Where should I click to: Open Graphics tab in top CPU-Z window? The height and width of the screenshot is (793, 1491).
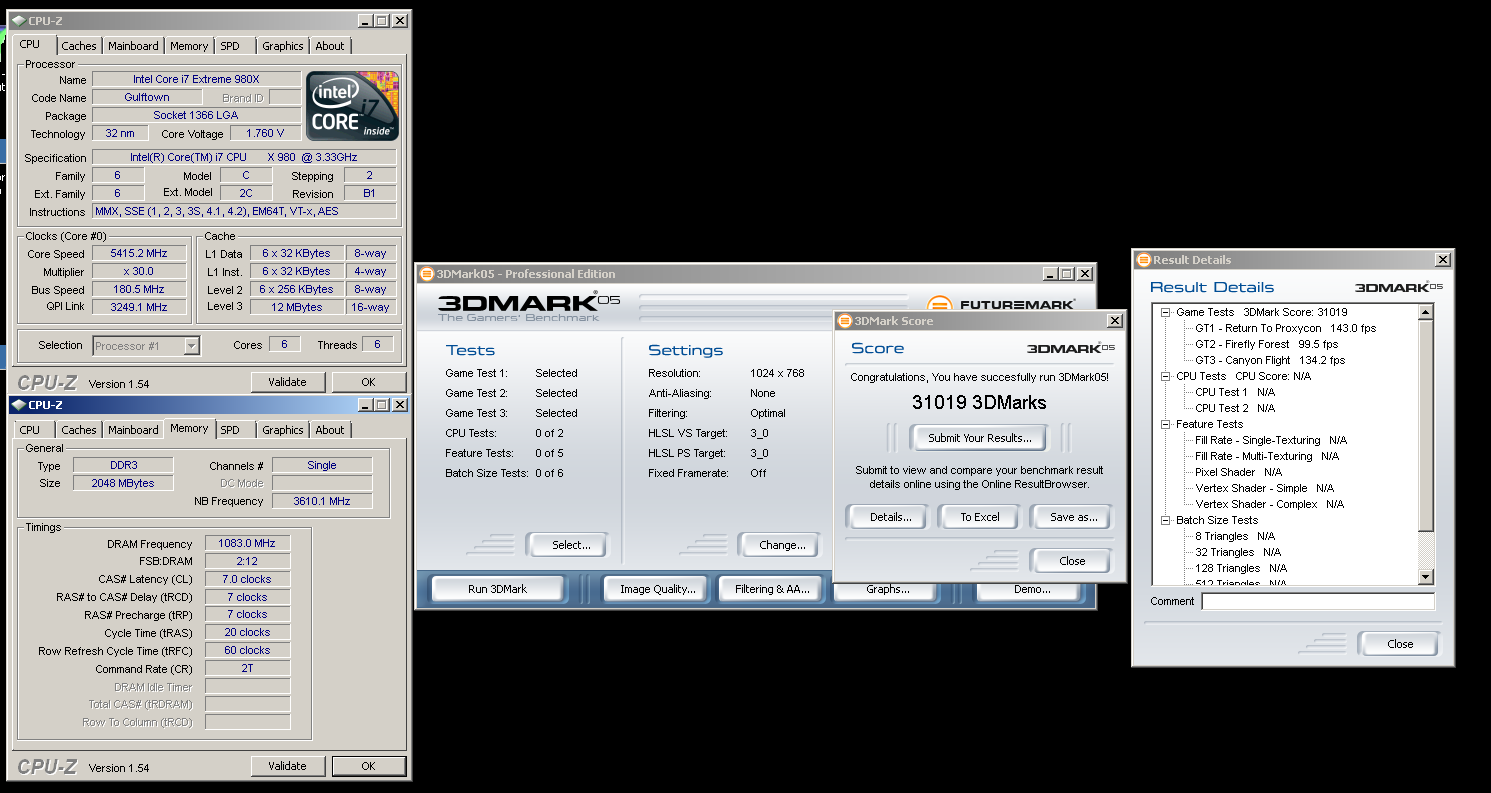click(x=283, y=46)
